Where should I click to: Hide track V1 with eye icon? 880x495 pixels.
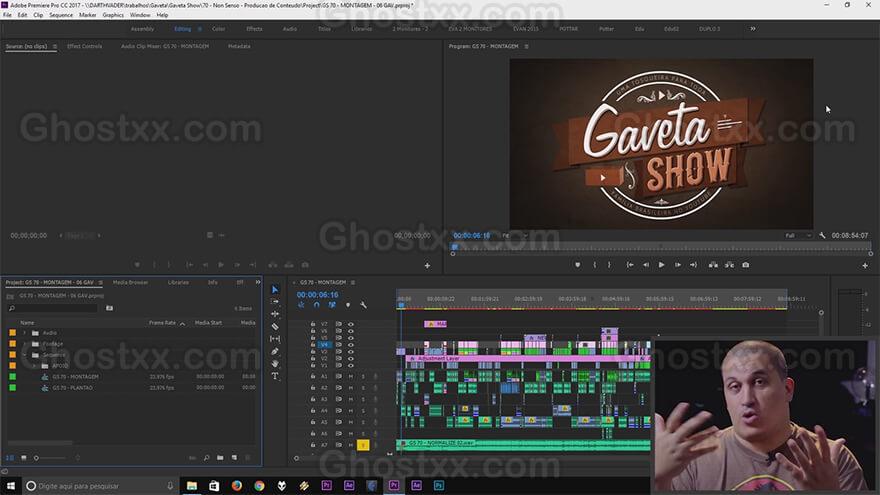(351, 365)
